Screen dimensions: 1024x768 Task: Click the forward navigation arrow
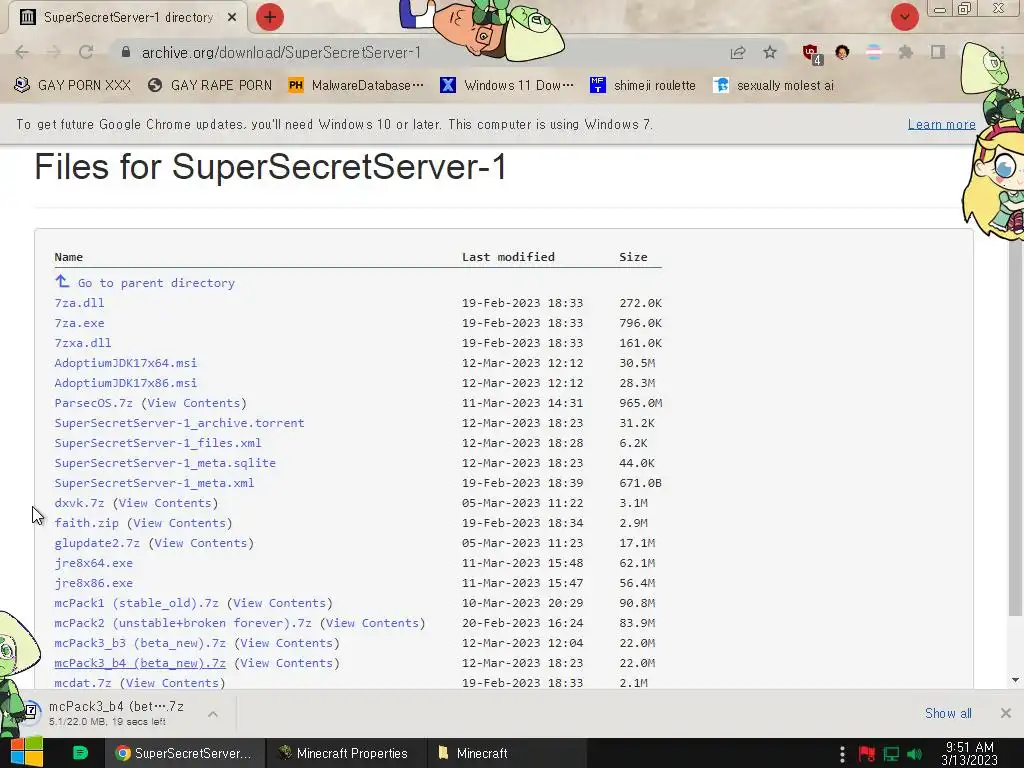(x=54, y=52)
